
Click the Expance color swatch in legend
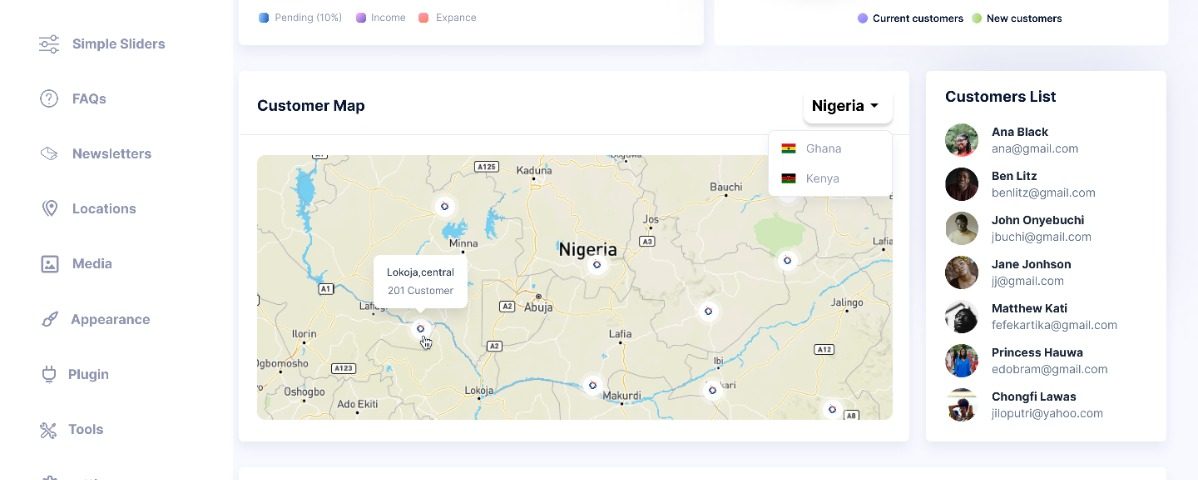click(x=424, y=18)
